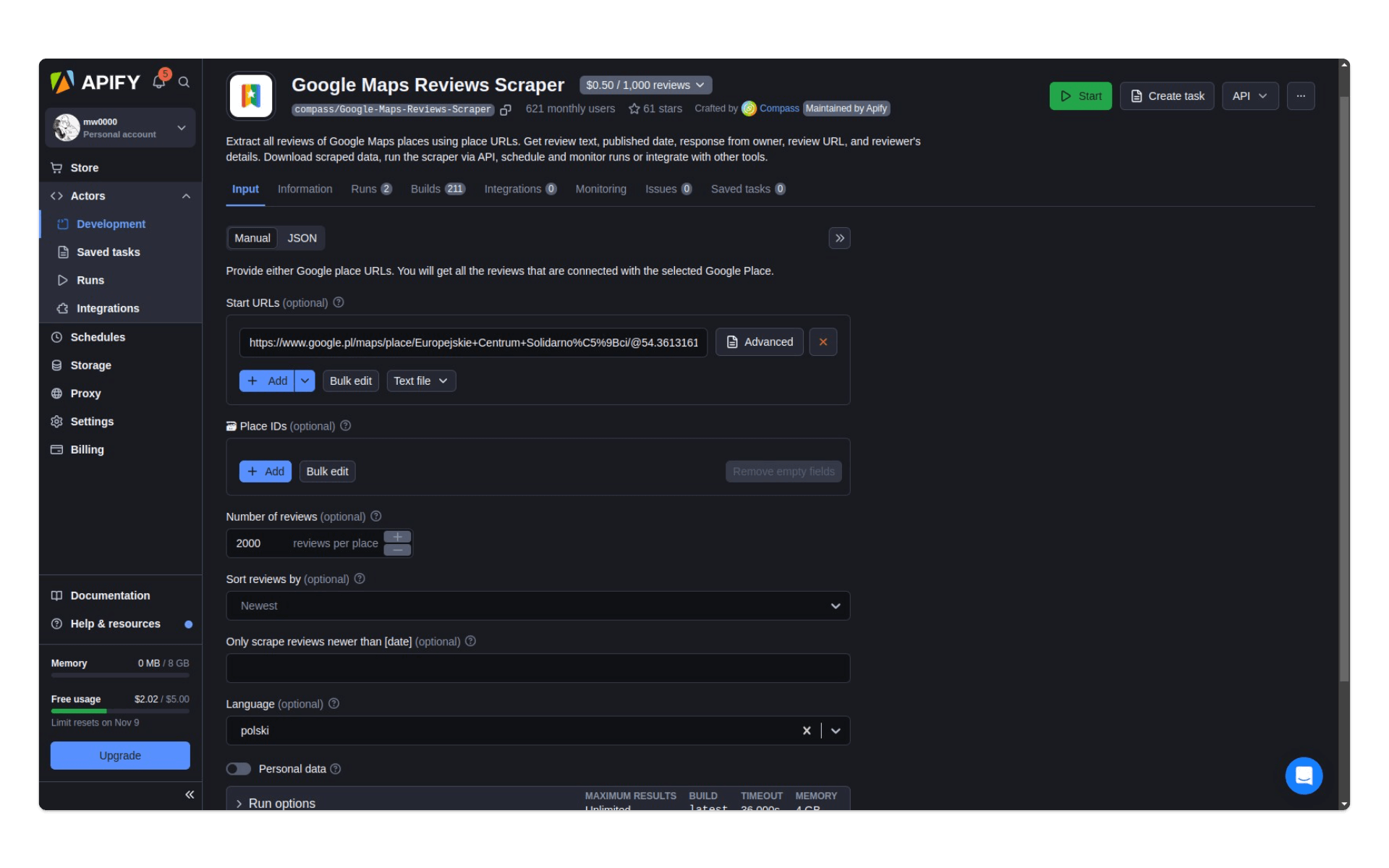Click the newer than date input field
This screenshot has width=1389, height=868.
(x=538, y=668)
